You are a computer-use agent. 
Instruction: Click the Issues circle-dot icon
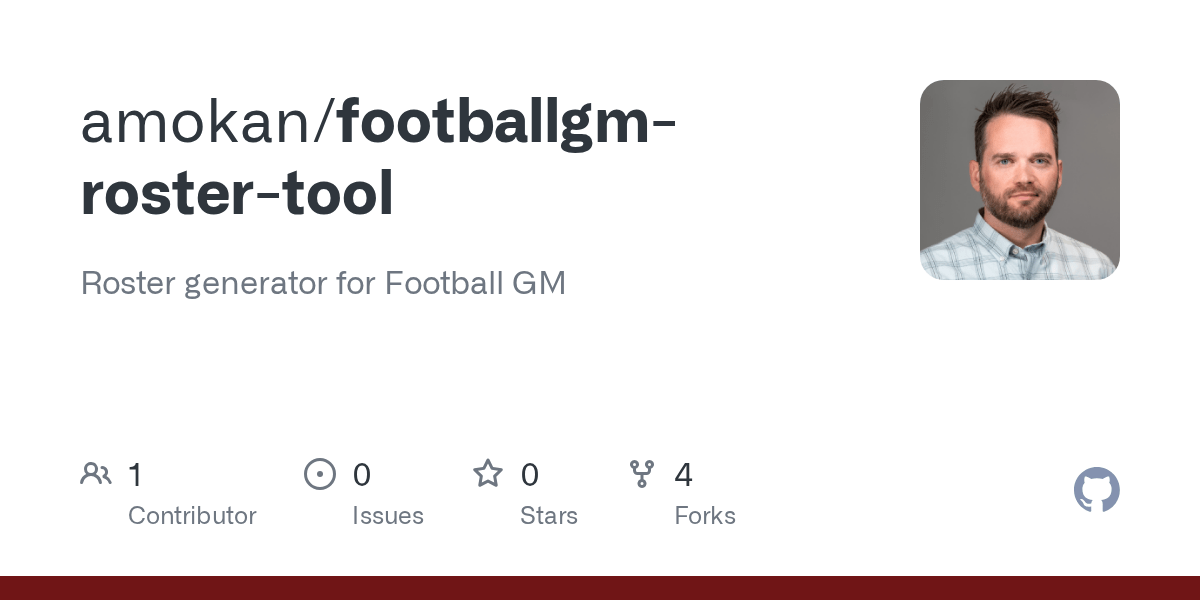[320, 474]
